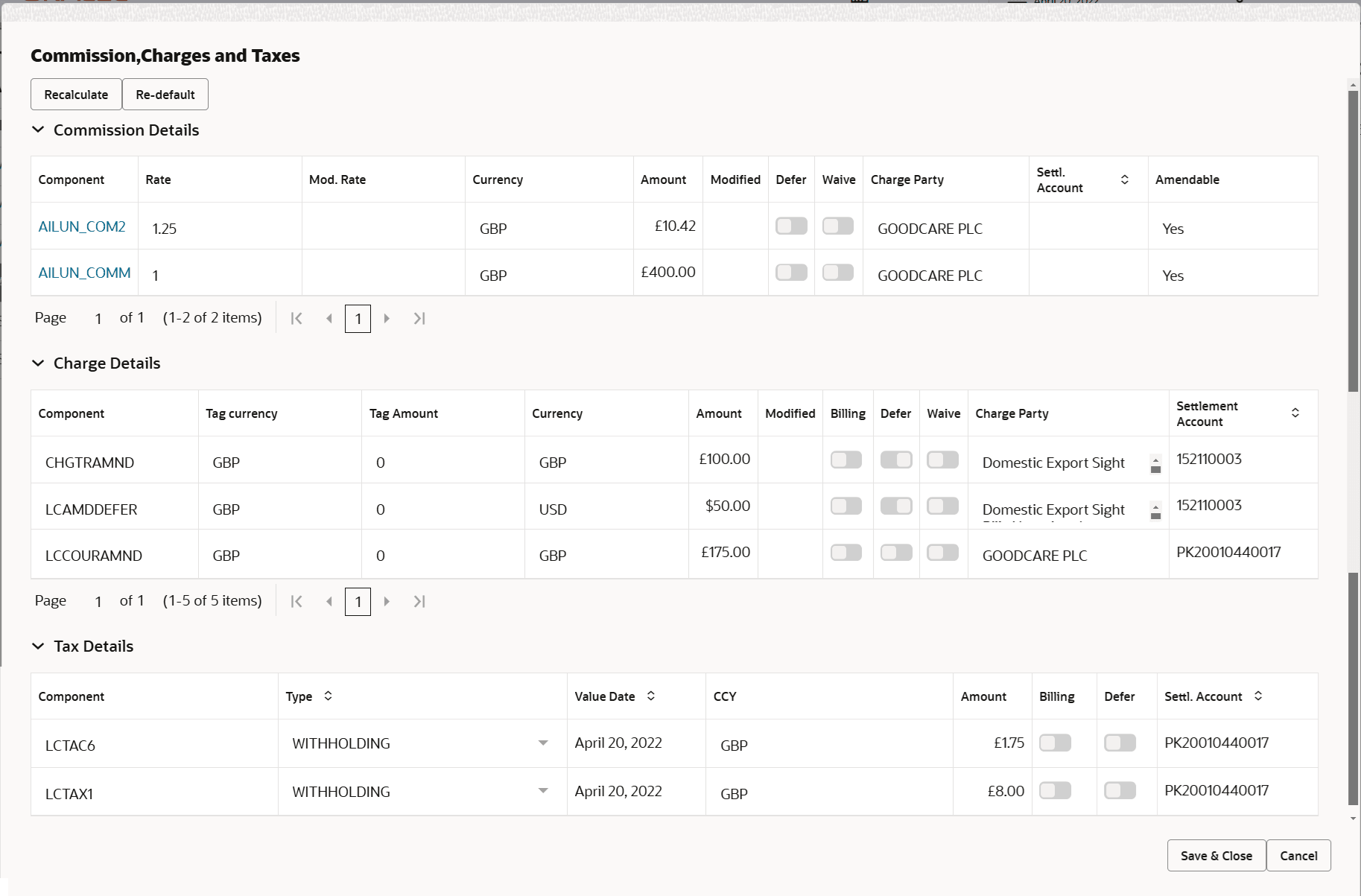Sort the Value Date column in Tax Details

click(x=651, y=696)
